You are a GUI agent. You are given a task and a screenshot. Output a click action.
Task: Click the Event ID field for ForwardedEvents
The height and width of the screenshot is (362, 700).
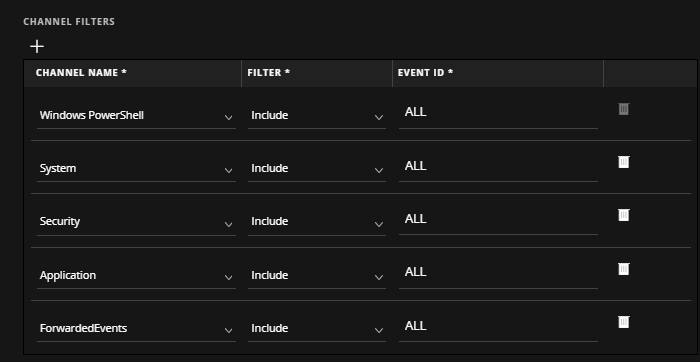[x=498, y=329]
